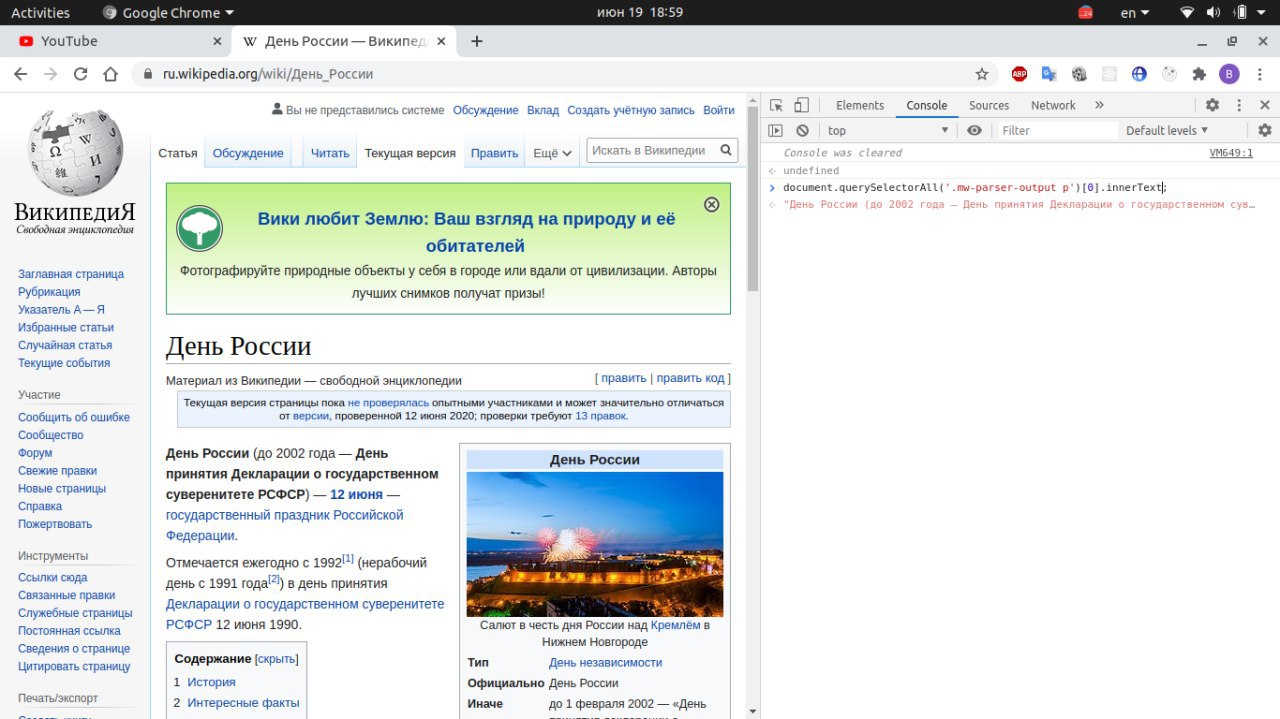Close the DevTools panel
Viewport: 1280px width, 719px height.
pyautogui.click(x=1265, y=105)
